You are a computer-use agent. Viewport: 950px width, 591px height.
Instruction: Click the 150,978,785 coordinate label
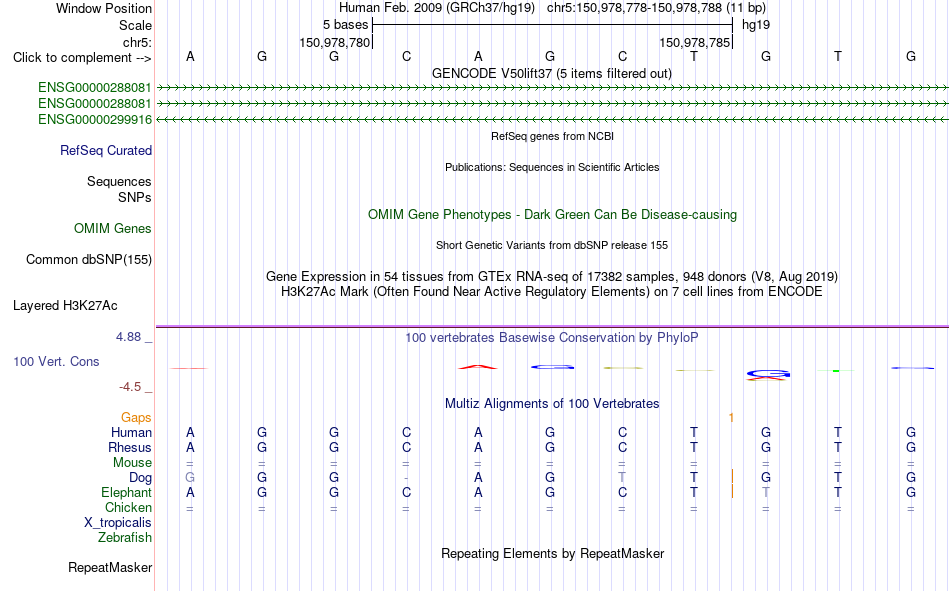(x=694, y=42)
